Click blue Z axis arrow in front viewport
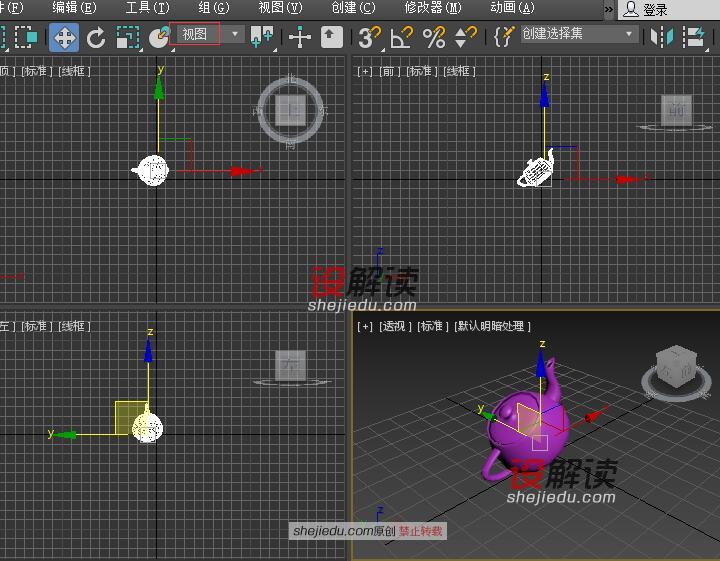 545,95
